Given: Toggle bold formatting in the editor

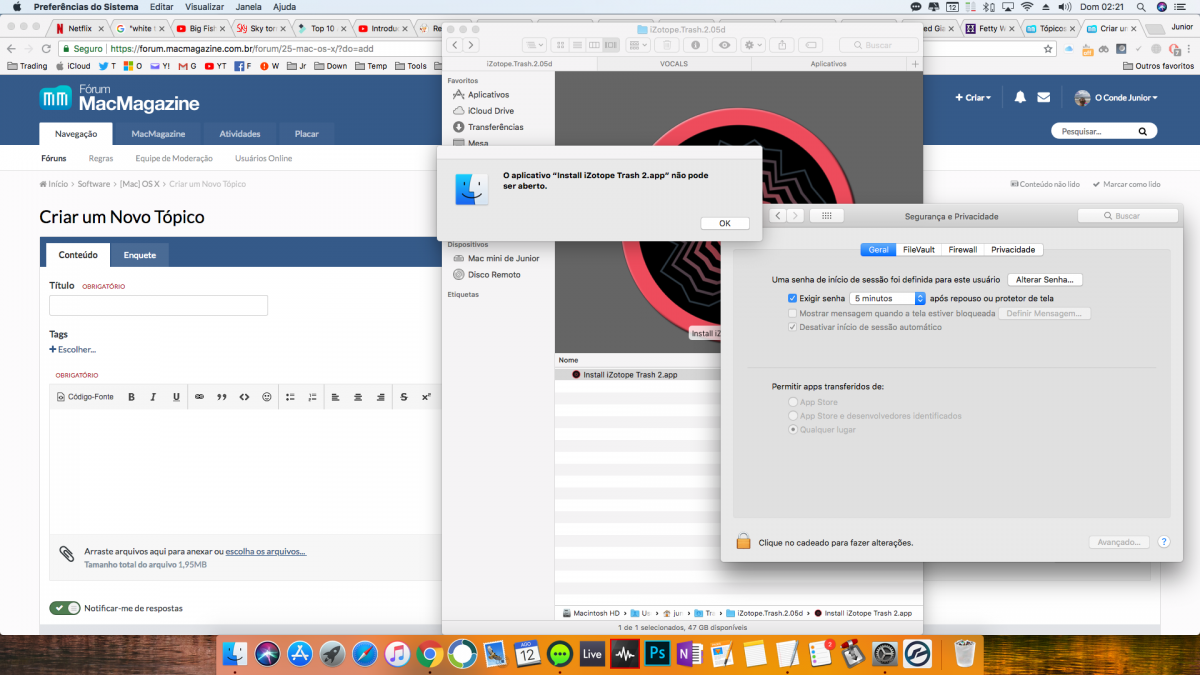Looking at the screenshot, I should pyautogui.click(x=131, y=397).
